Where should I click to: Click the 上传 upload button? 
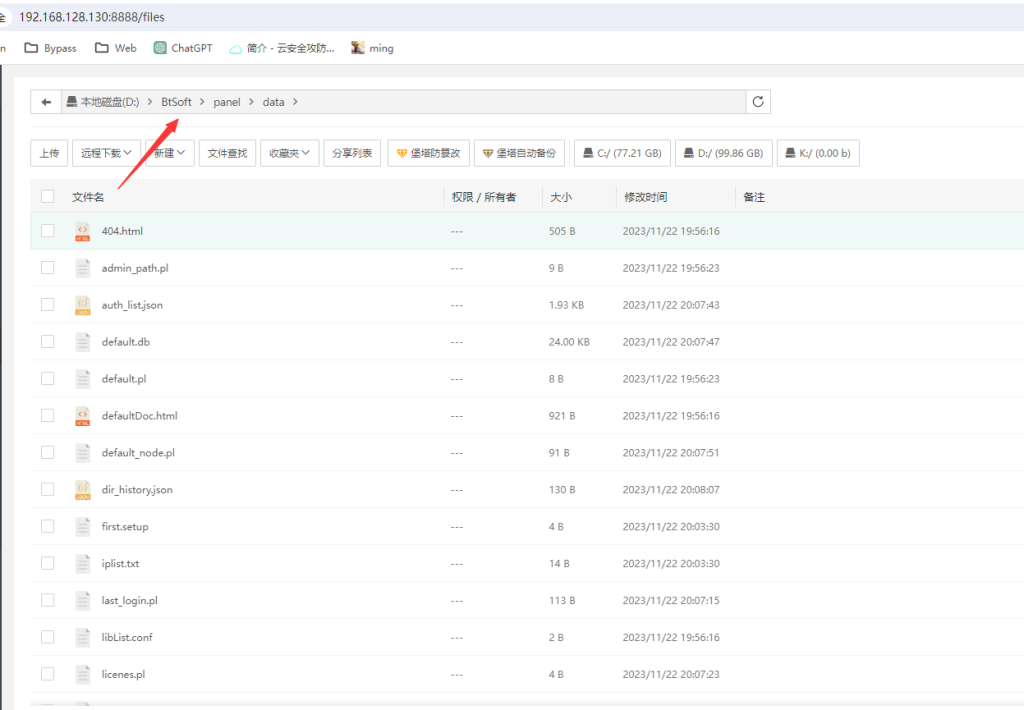[49, 153]
